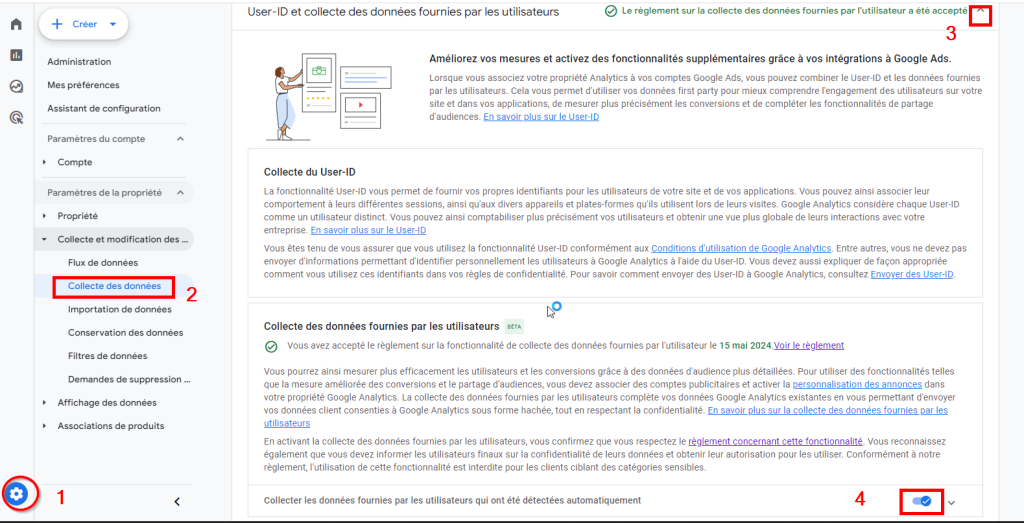Open the Explore icon in left rail
The height and width of the screenshot is (523, 1024).
16,86
